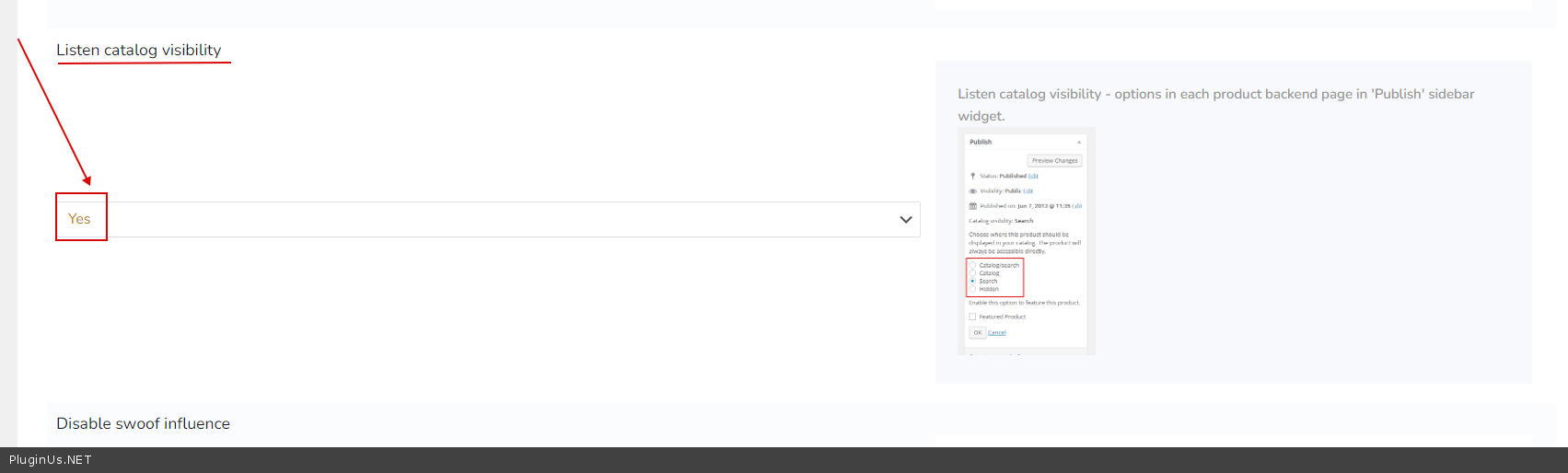Image resolution: width=1568 pixels, height=473 pixels.
Task: Click the OK button in Publish widget
Action: pos(977,332)
